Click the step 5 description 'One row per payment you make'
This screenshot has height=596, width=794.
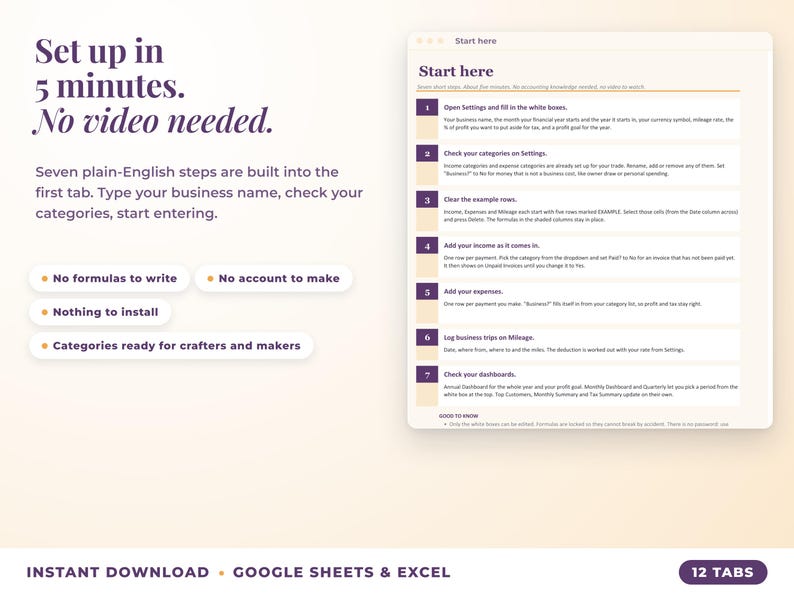(573, 304)
